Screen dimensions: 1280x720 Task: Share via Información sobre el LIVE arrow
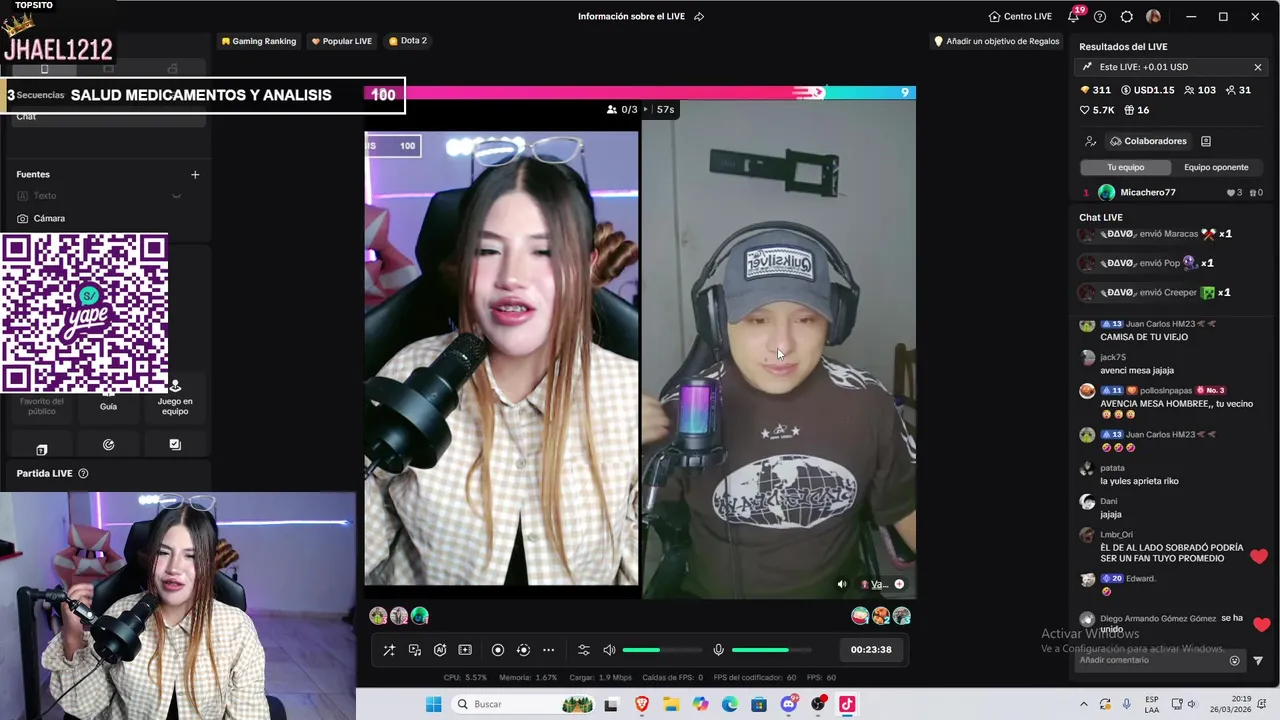pos(699,17)
